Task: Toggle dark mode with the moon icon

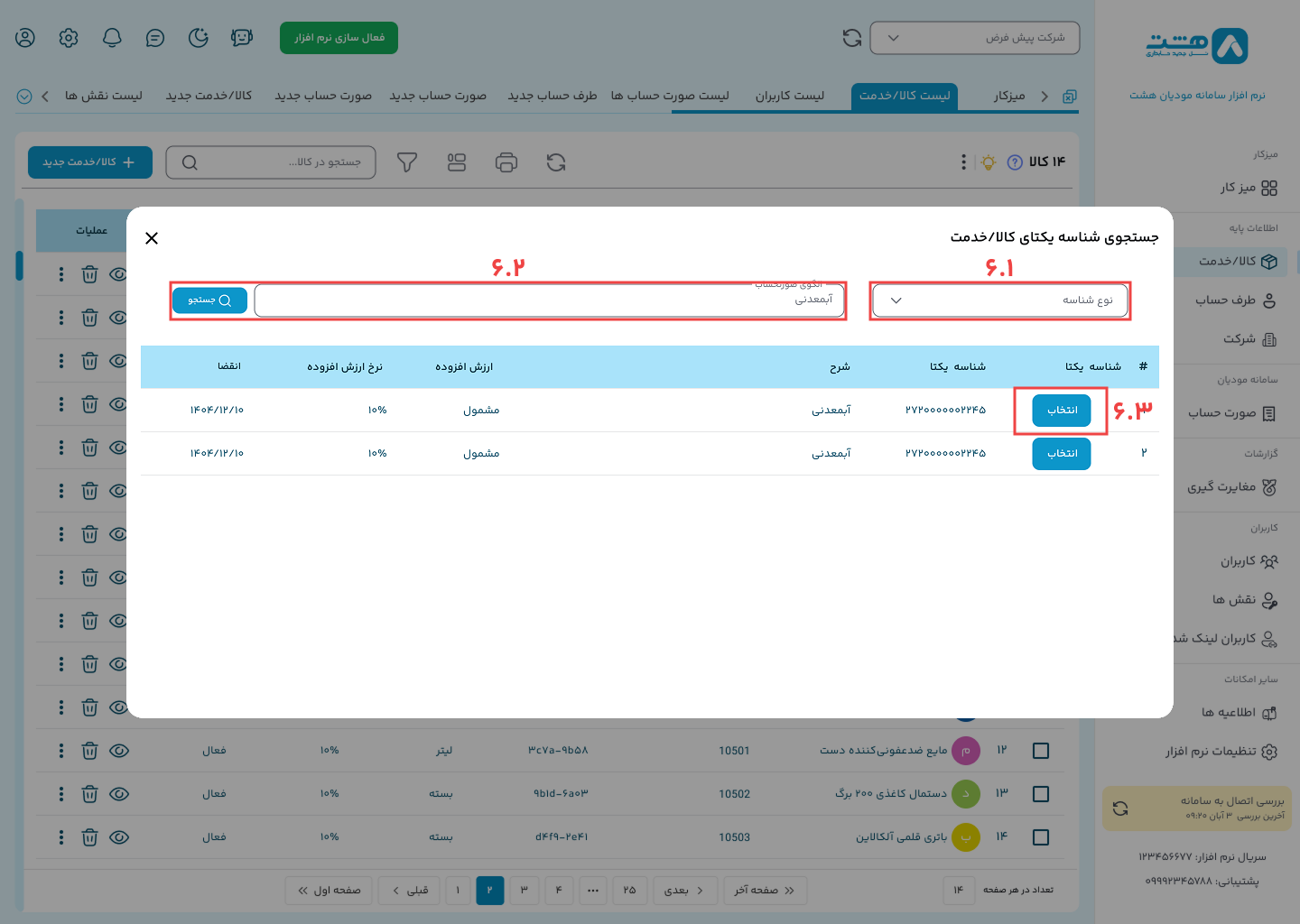Action: tap(199, 38)
